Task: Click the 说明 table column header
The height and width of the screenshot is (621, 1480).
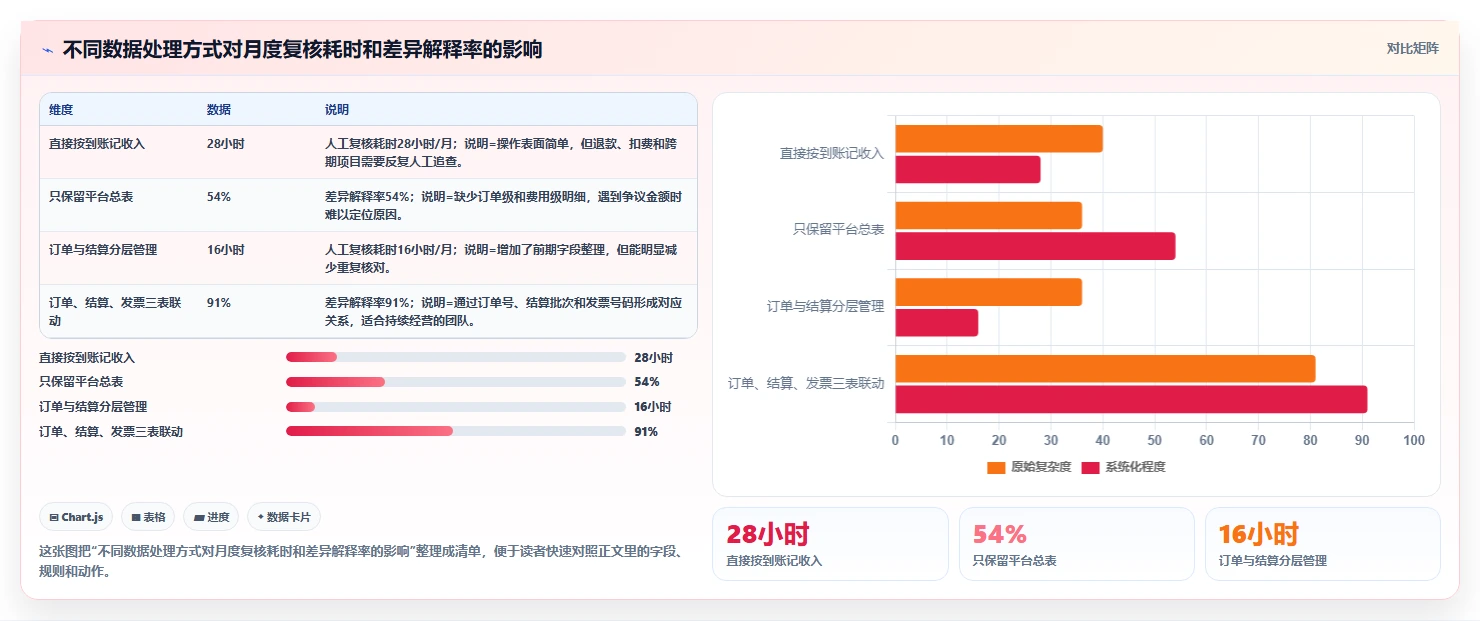Action: click(337, 109)
